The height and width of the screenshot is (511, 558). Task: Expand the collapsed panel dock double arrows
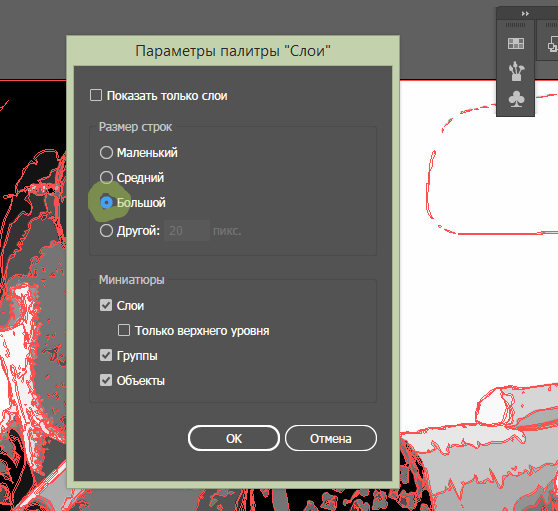525,14
